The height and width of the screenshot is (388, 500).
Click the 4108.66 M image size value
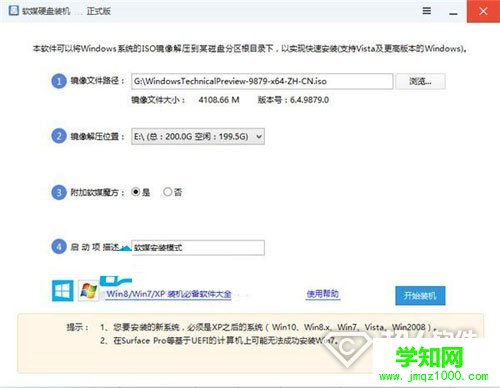[219, 100]
